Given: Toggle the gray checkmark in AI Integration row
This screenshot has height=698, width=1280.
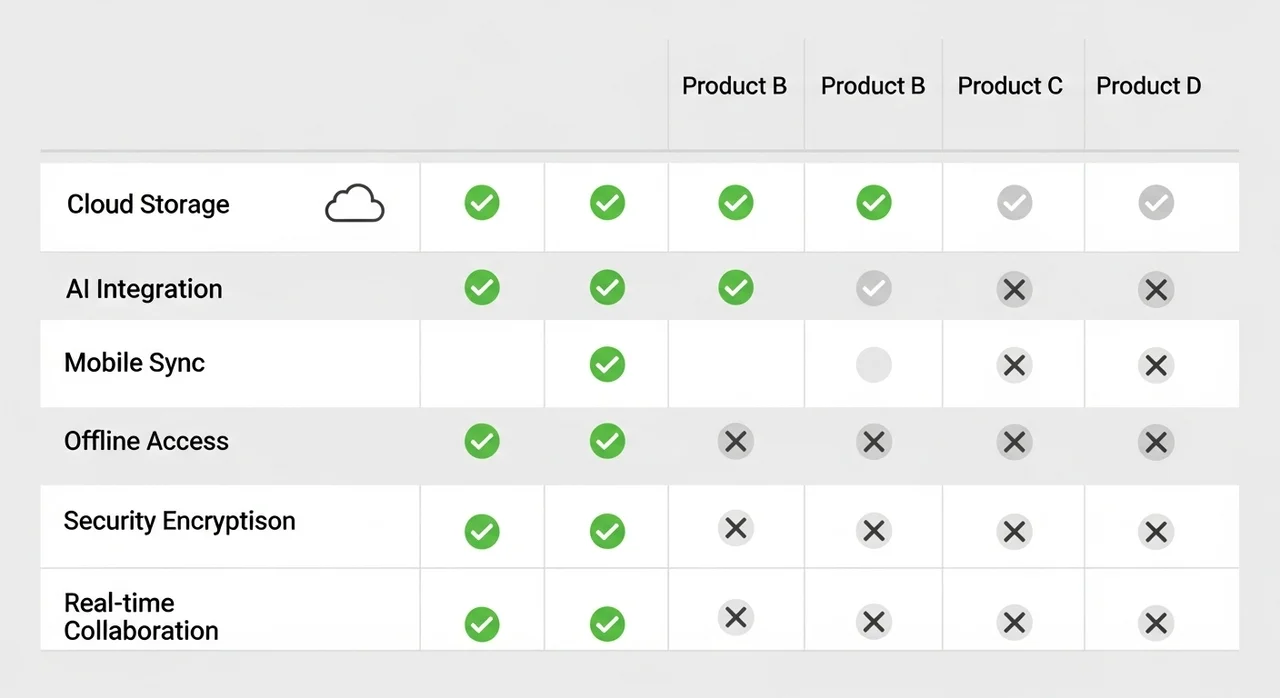Looking at the screenshot, I should (x=873, y=289).
